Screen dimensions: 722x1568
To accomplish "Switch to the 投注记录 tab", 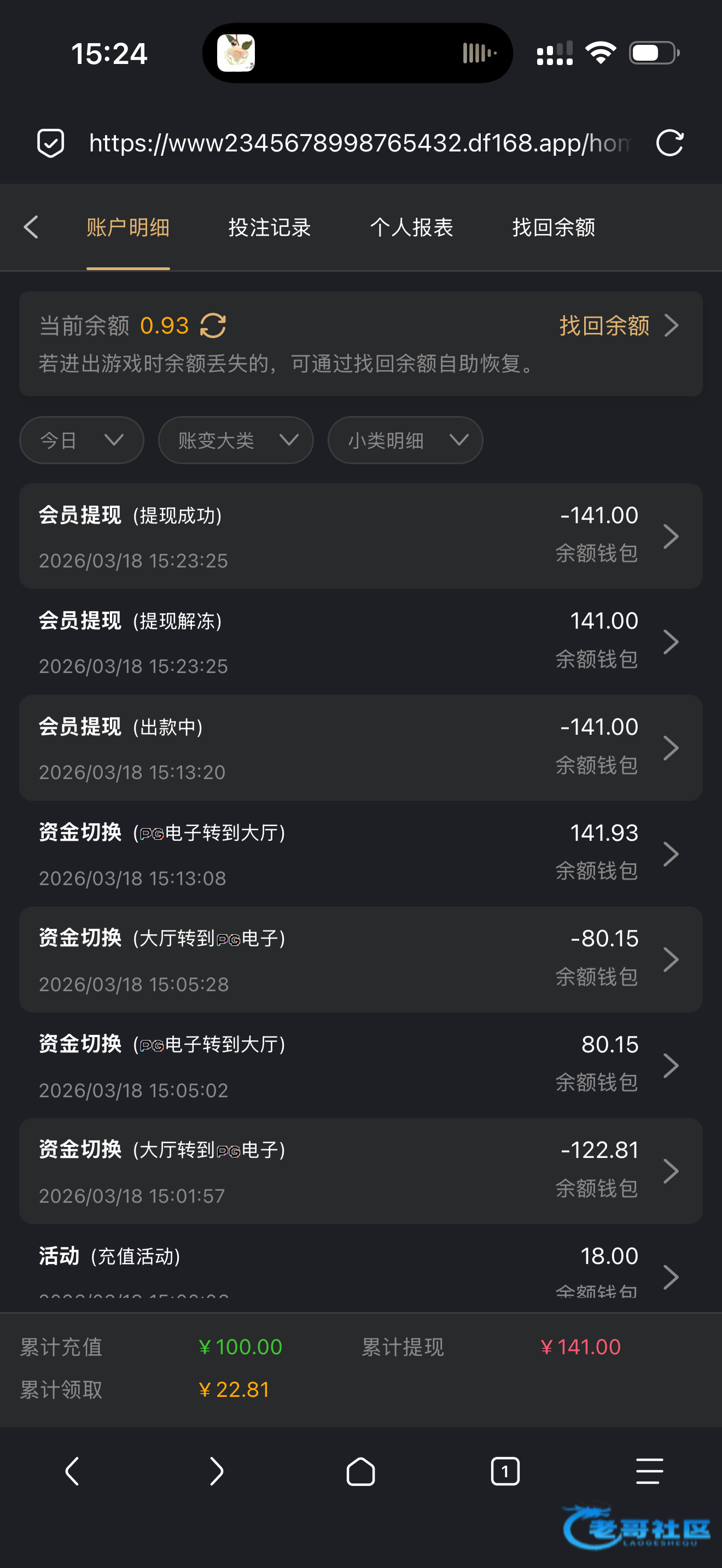I will 270,227.
